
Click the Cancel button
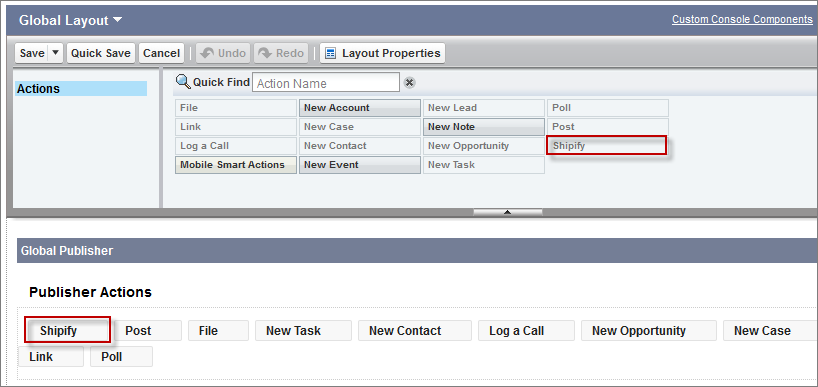coord(161,53)
